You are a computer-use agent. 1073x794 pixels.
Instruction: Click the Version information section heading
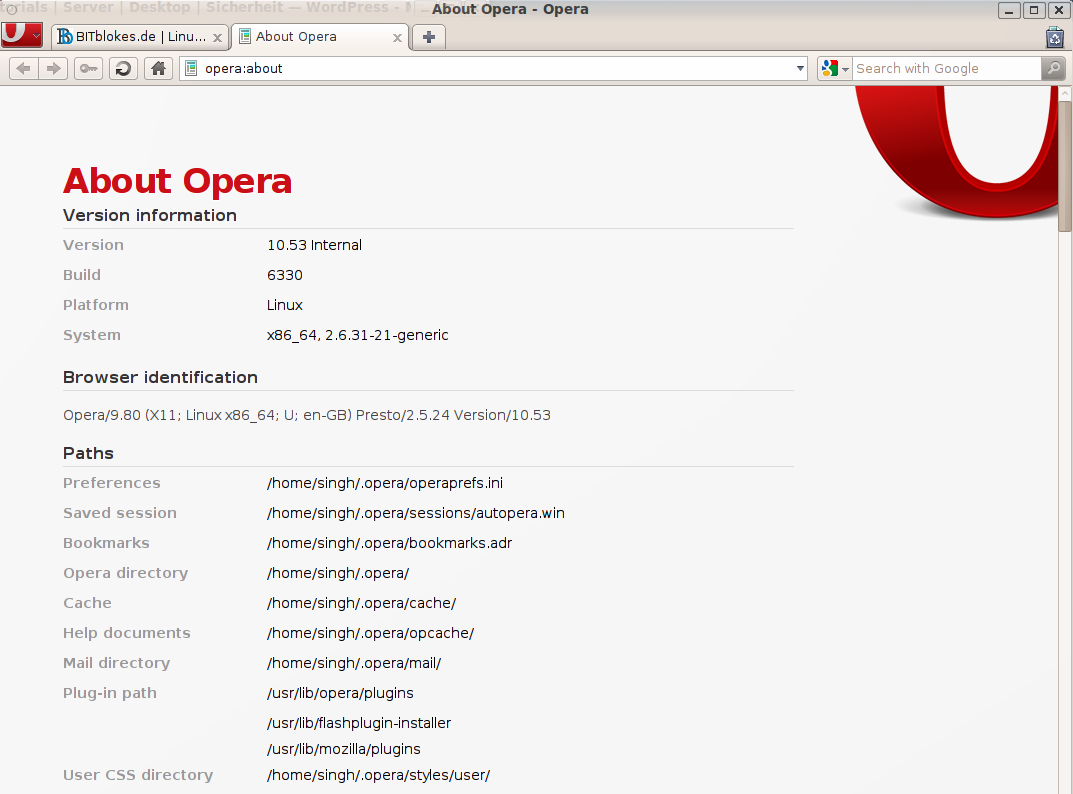coord(150,216)
